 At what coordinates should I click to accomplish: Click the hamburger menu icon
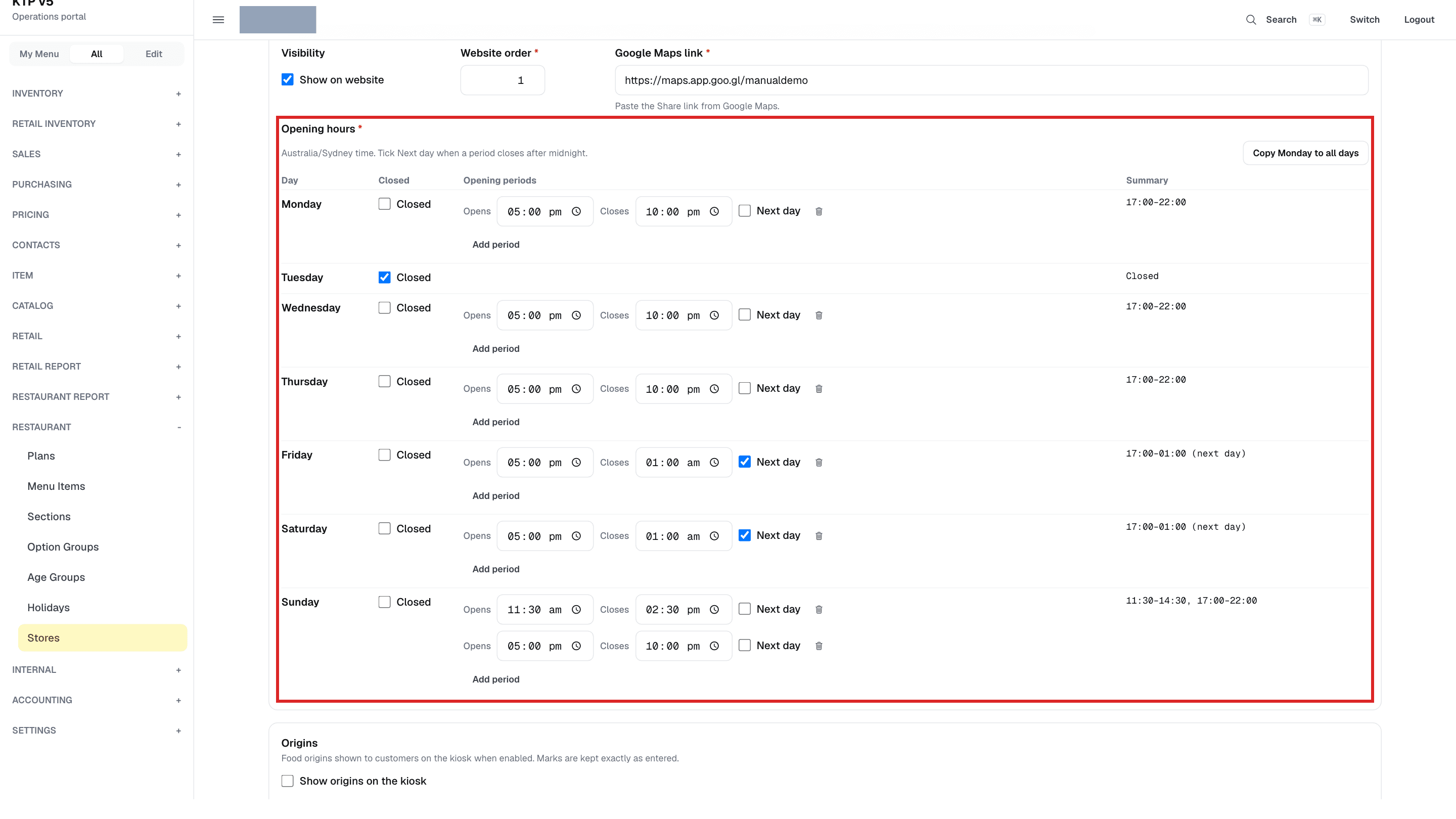[218, 20]
